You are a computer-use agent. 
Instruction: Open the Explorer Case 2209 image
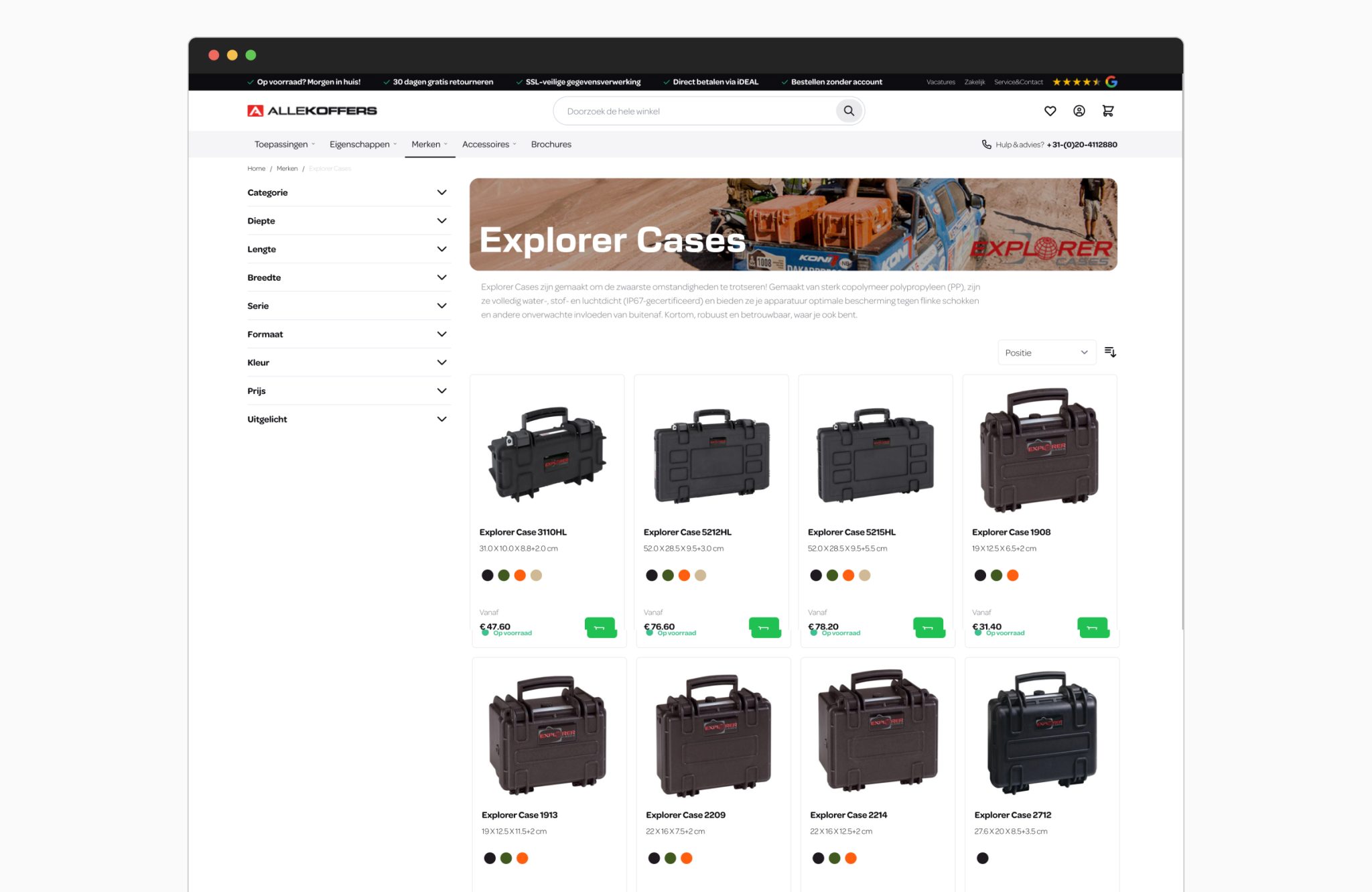pyautogui.click(x=713, y=735)
